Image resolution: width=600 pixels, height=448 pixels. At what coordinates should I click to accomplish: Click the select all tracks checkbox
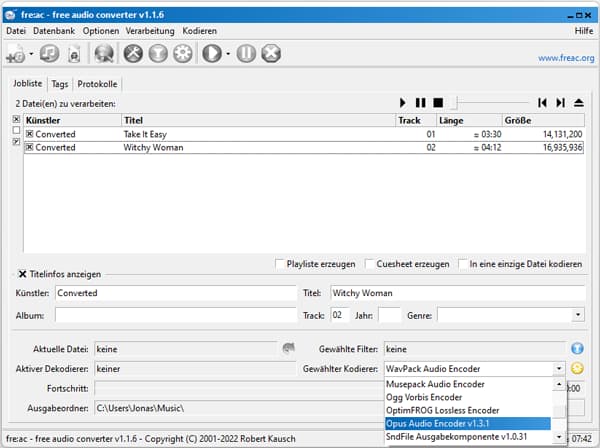(x=16, y=119)
